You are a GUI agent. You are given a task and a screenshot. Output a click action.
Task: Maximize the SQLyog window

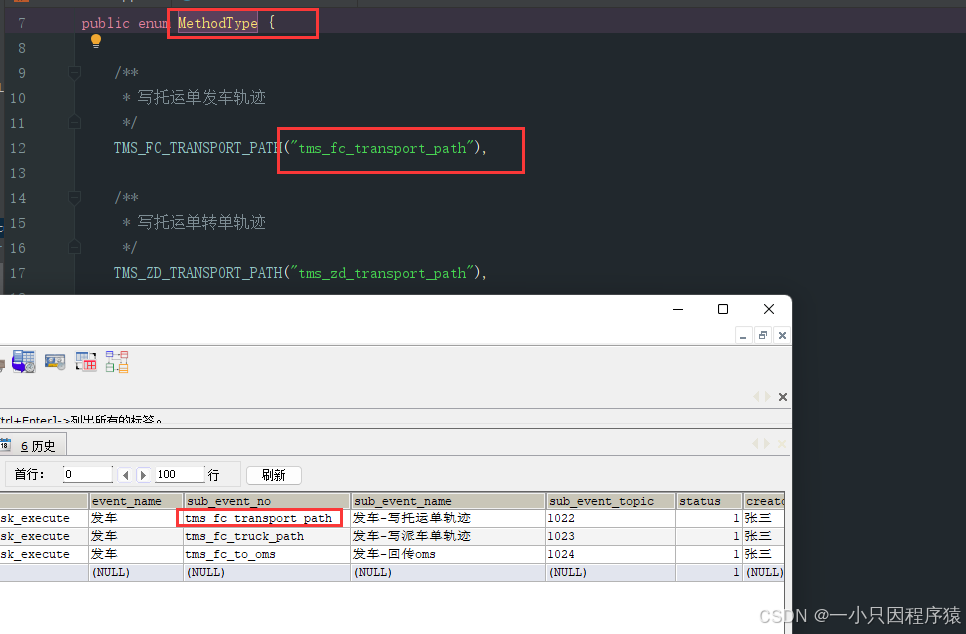click(723, 309)
